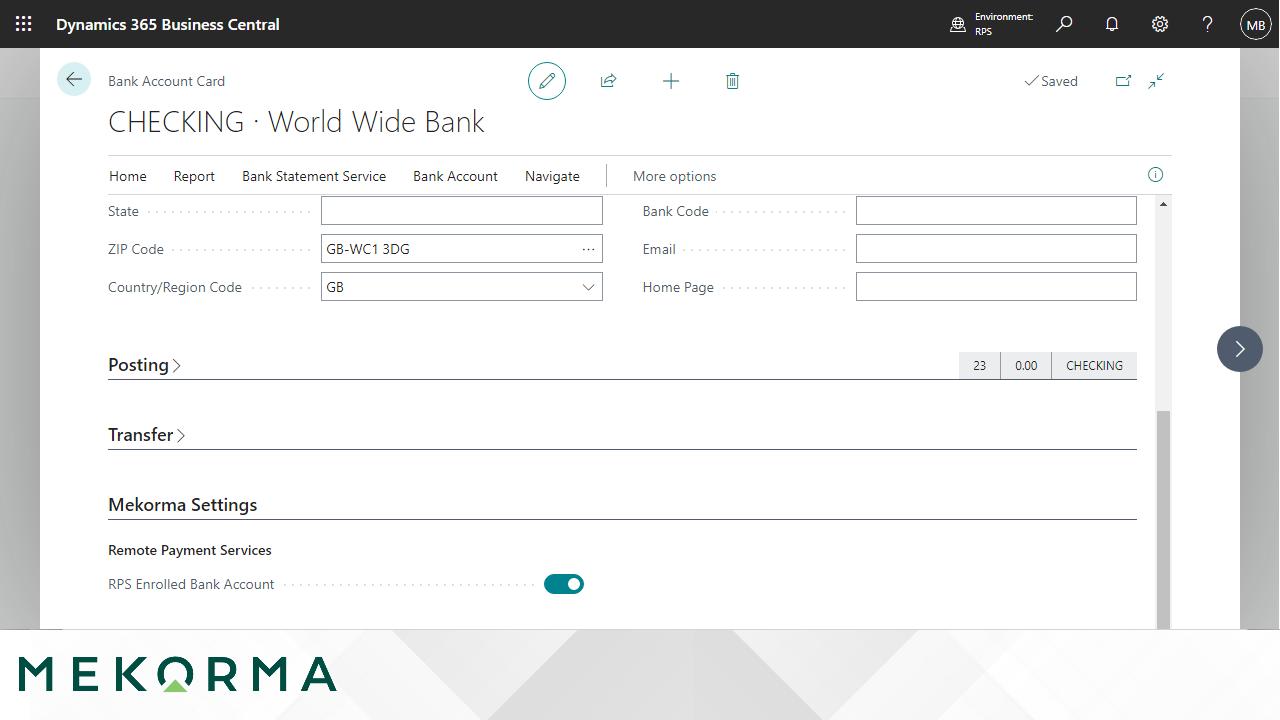The image size is (1280, 720).
Task: Open the MB user account avatar
Action: pyautogui.click(x=1256, y=24)
